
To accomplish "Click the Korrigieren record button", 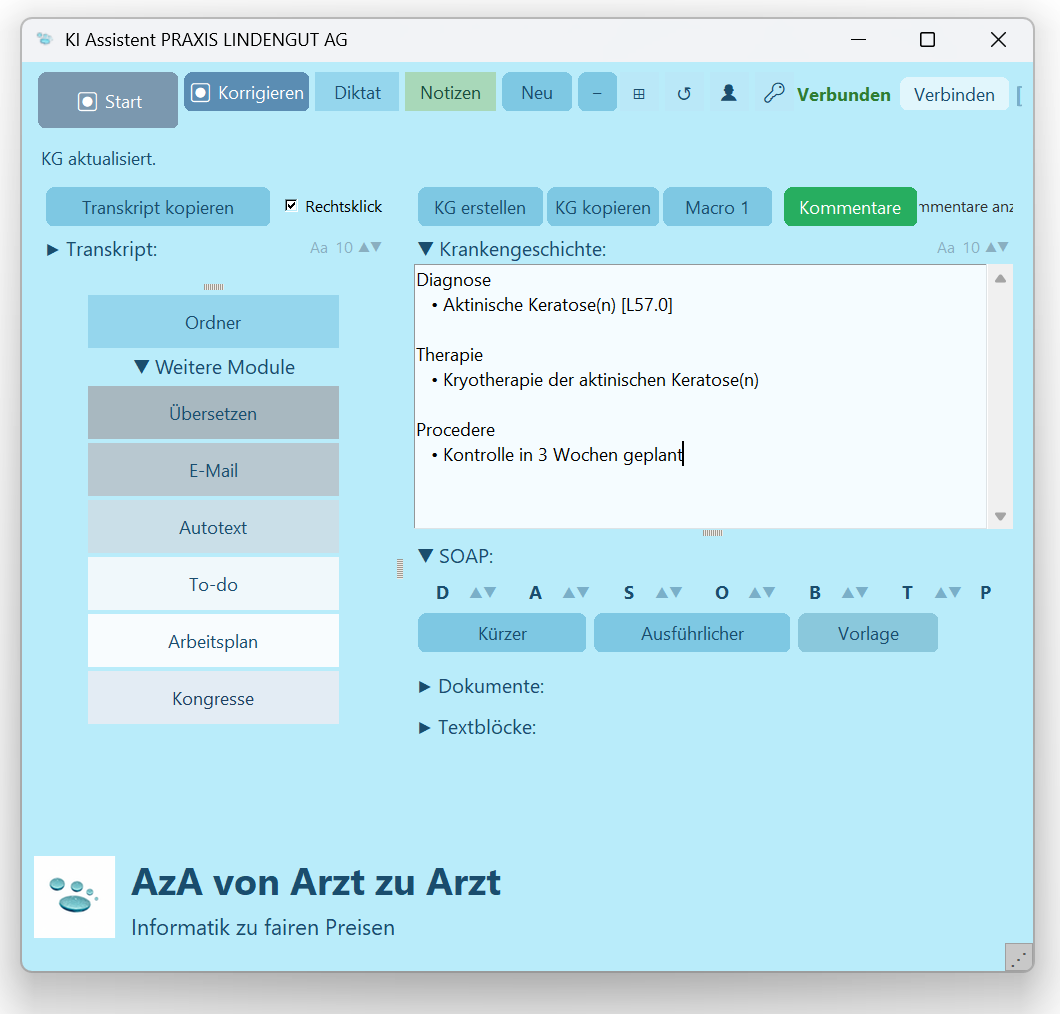I will click(x=247, y=92).
